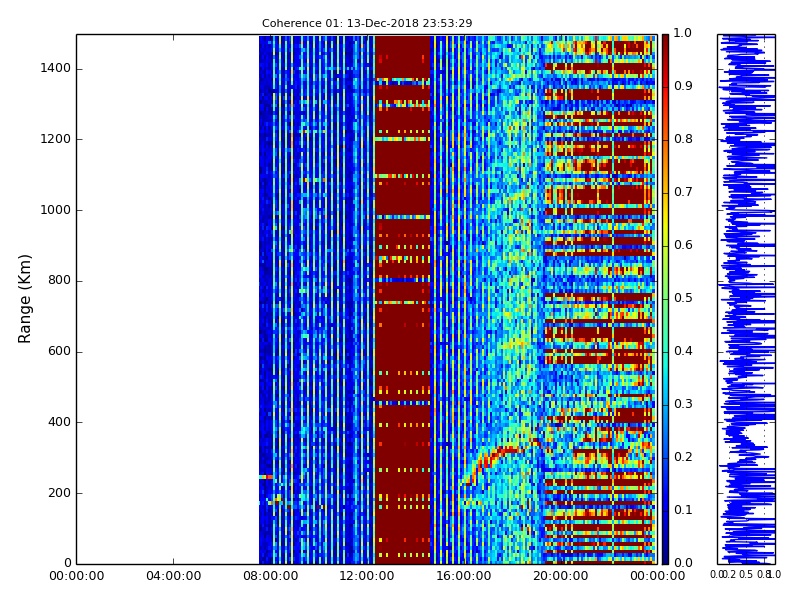The image size is (800, 600).
Task: Click the 04:00:00 time tick label
Action: (173, 576)
